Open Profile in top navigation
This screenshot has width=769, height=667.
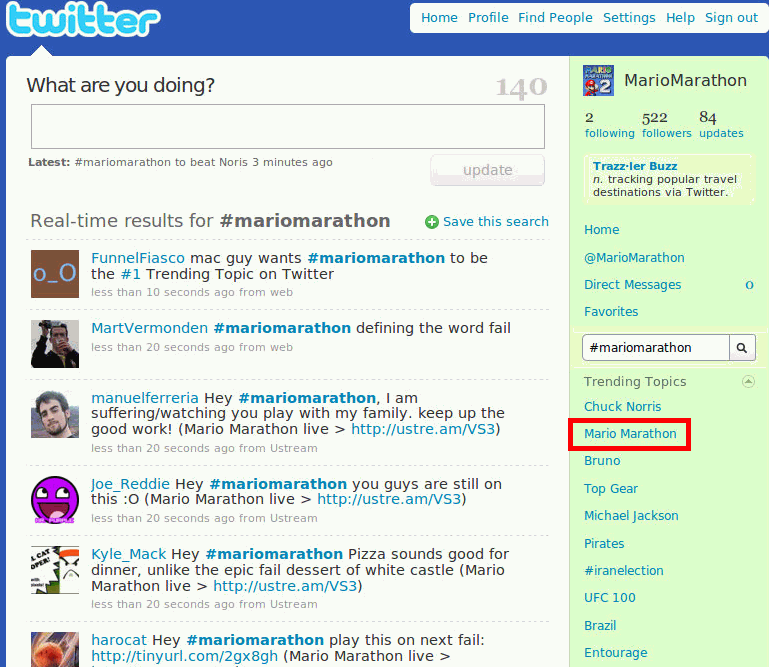pos(488,18)
